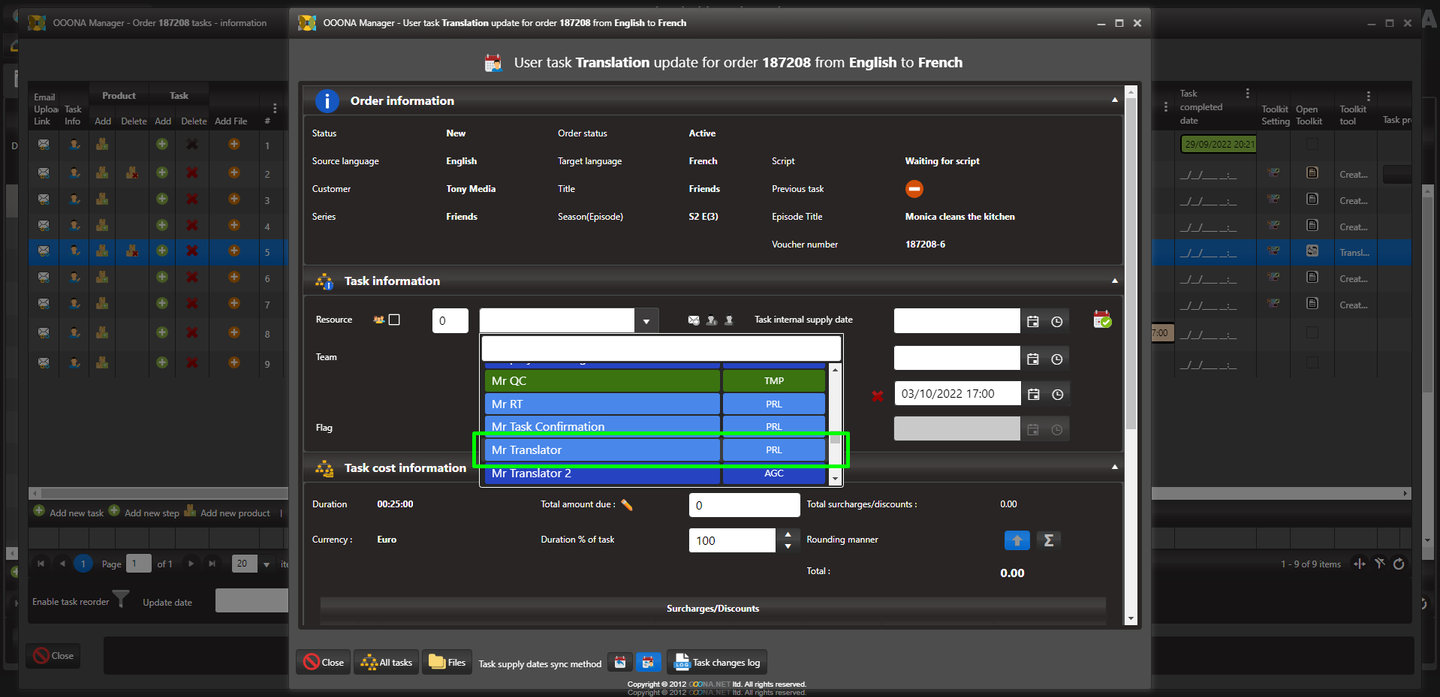Image resolution: width=1440 pixels, height=697 pixels.
Task: Click the previous task orange minus icon
Action: click(x=914, y=189)
